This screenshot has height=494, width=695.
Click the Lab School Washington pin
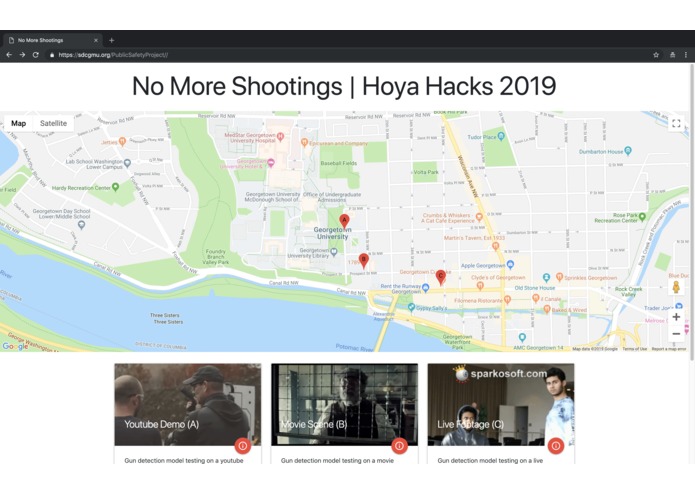(x=128, y=163)
